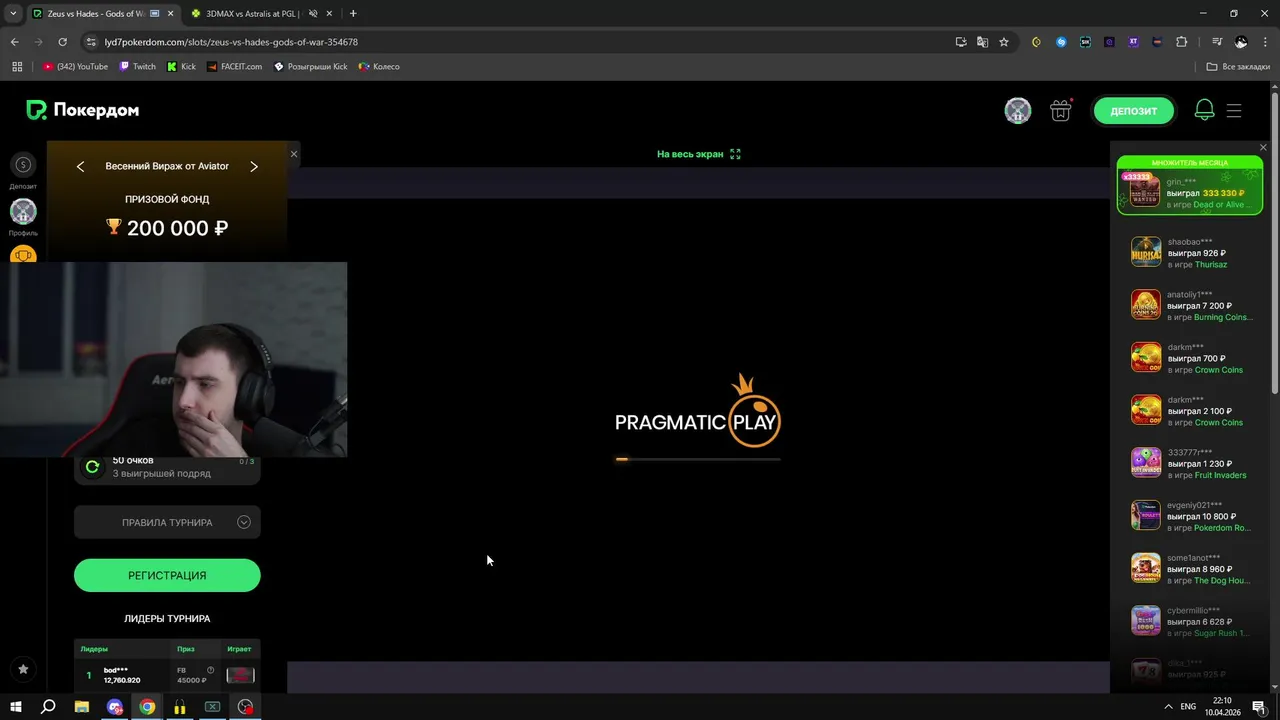This screenshot has height=720, width=1280.
Task: Open Колесо bookmark
Action: pos(379,67)
